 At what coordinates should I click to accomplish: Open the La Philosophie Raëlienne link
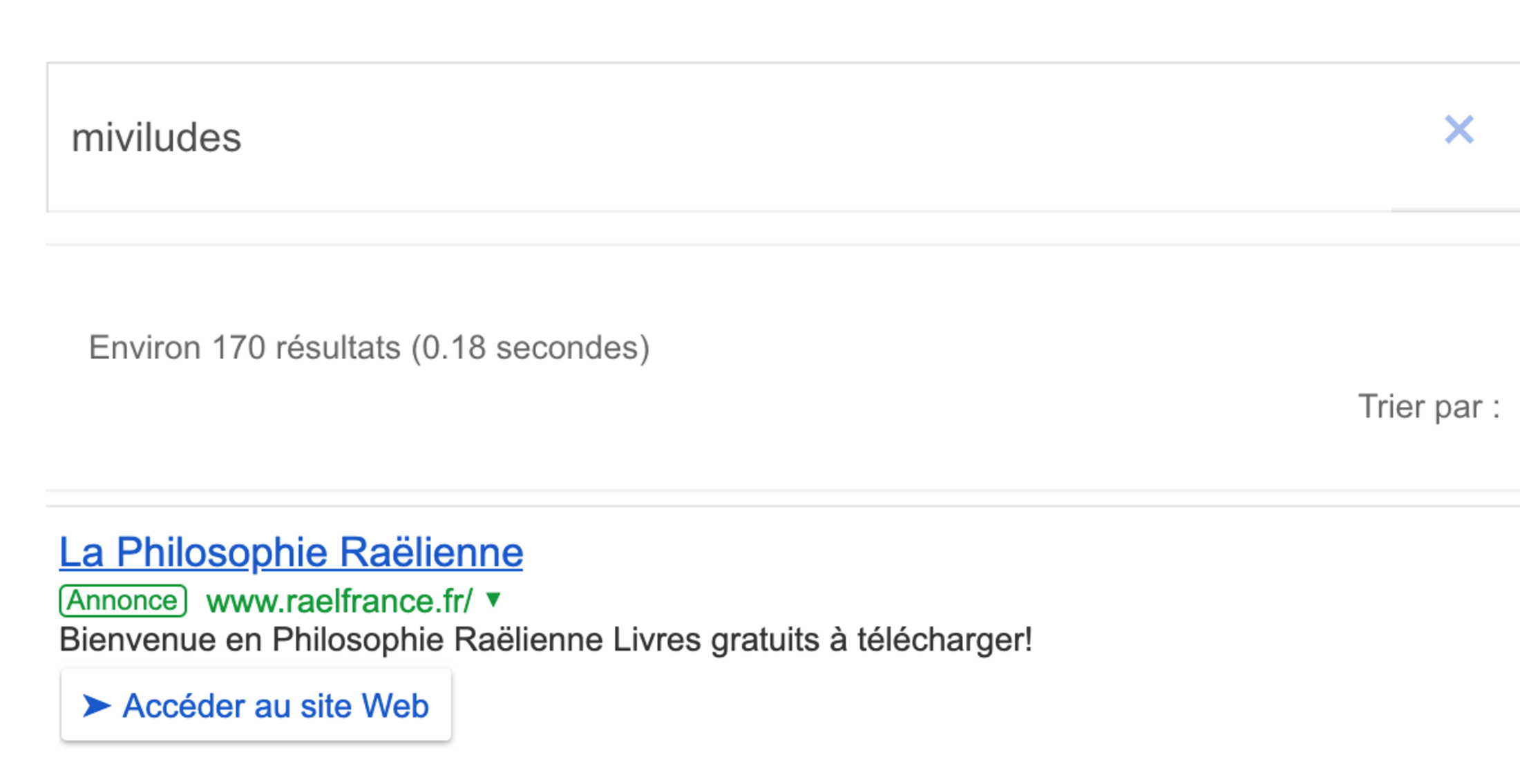pos(291,552)
